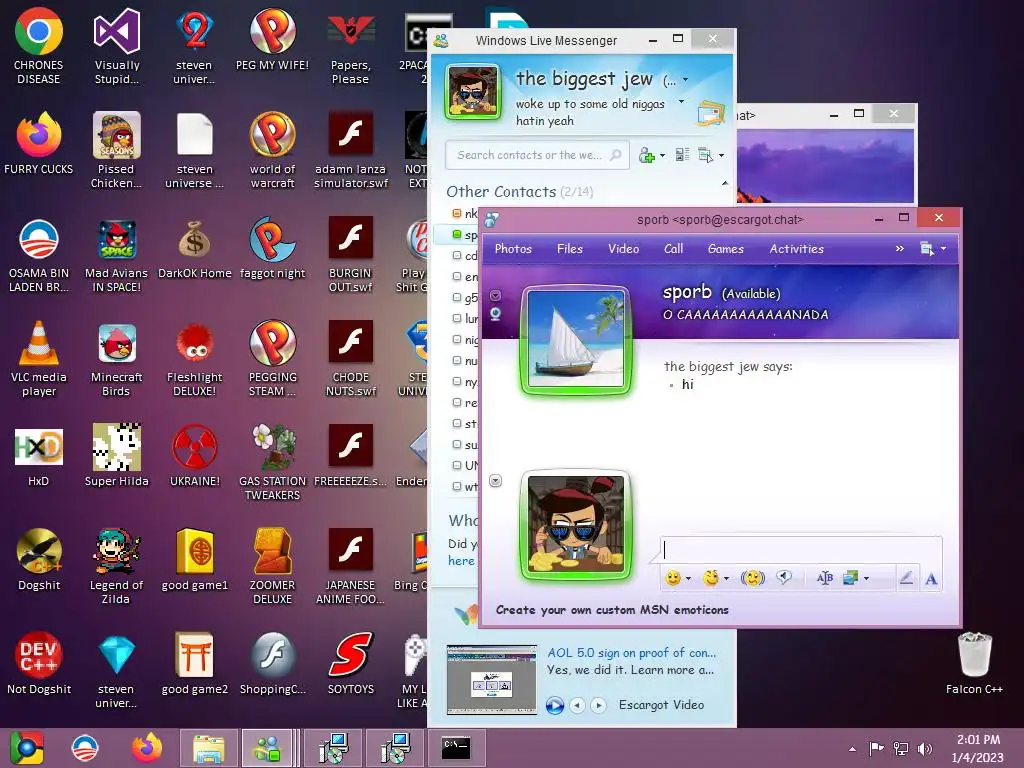1024x768 pixels.
Task: Open the Games menu in chat window
Action: point(726,249)
